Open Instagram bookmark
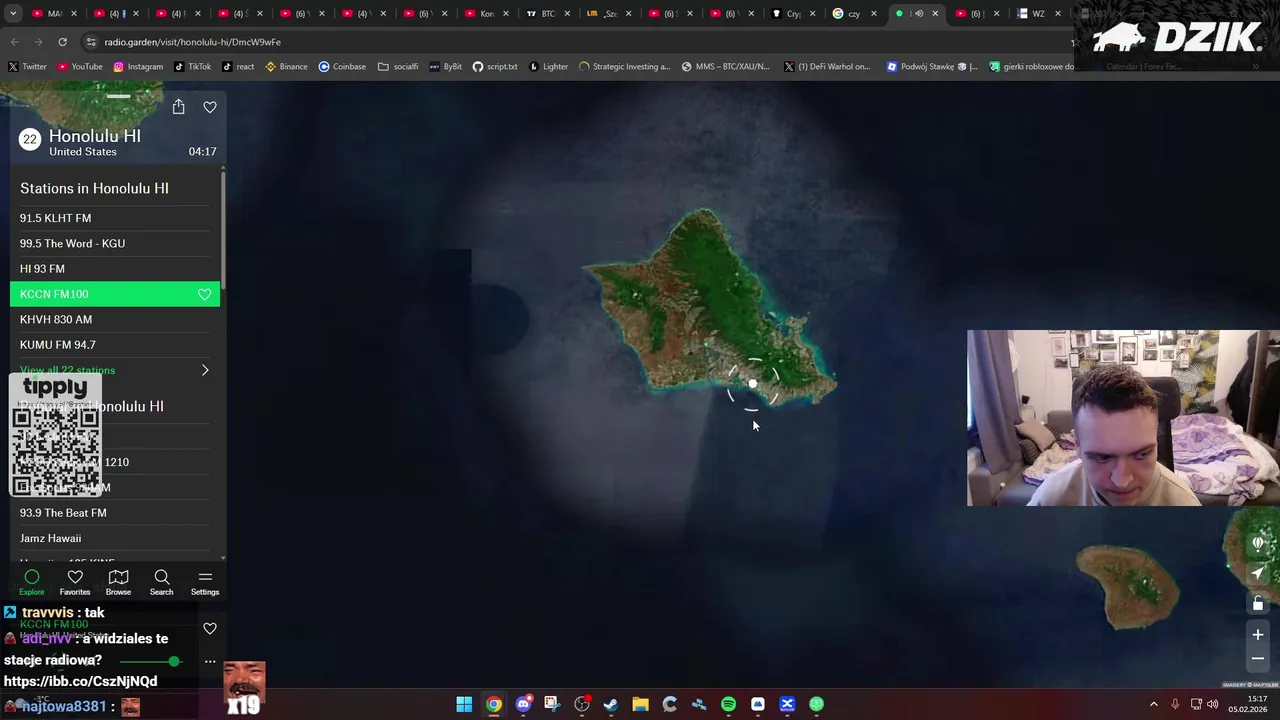This screenshot has height=720, width=1280. tap(138, 66)
